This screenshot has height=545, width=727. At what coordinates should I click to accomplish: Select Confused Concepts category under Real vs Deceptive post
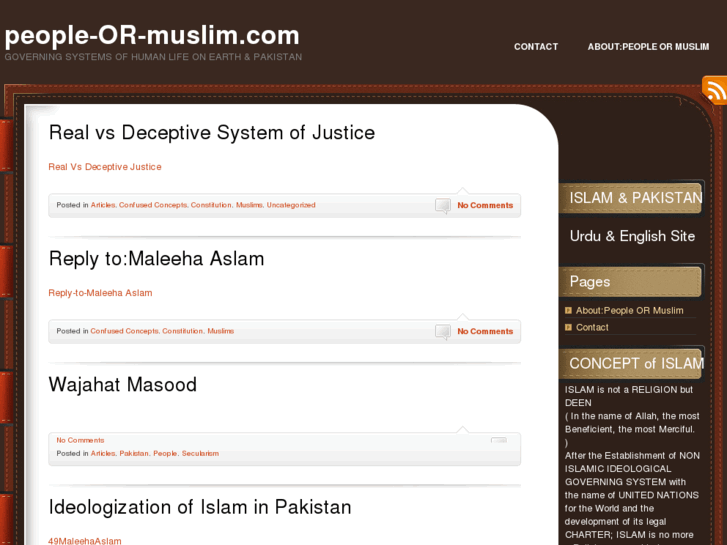click(153, 205)
